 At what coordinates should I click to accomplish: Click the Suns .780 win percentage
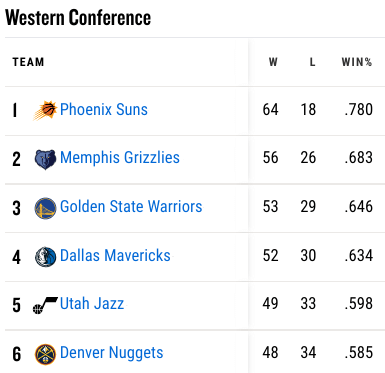click(359, 109)
